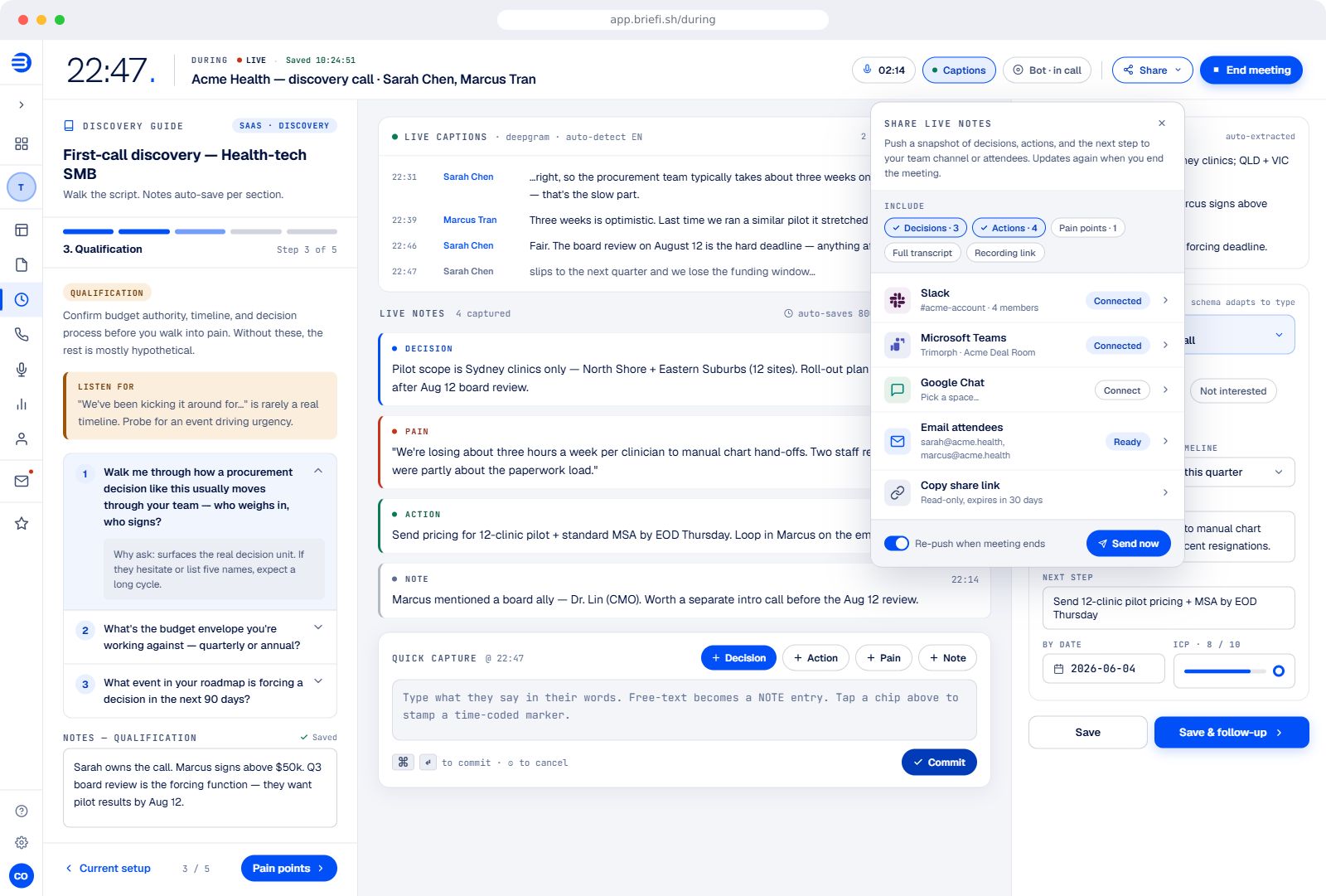This screenshot has height=896, width=1326.
Task: Add a Pain marker in Quick Capture
Action: [x=883, y=658]
